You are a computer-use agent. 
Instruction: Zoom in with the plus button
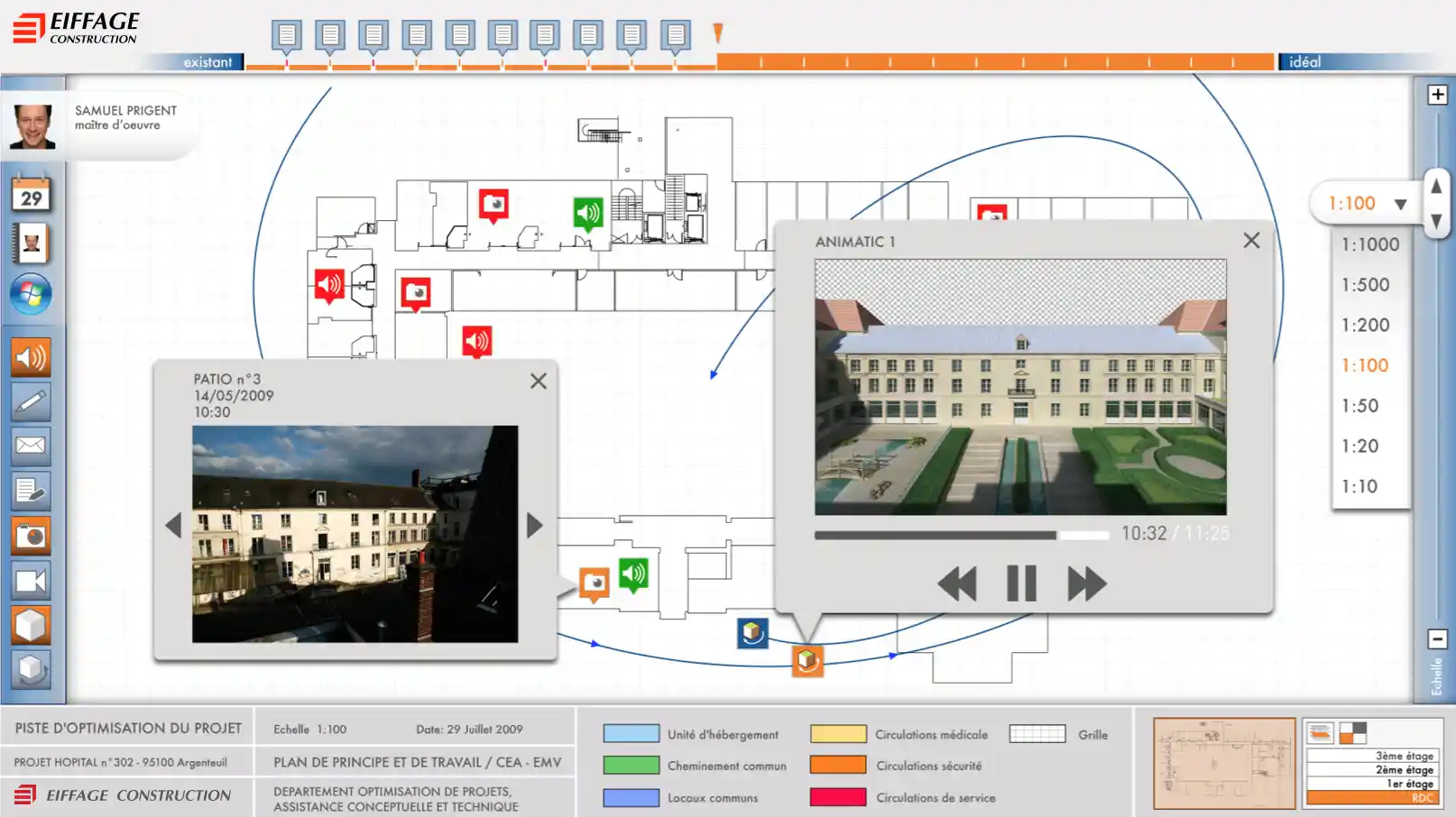click(x=1437, y=95)
